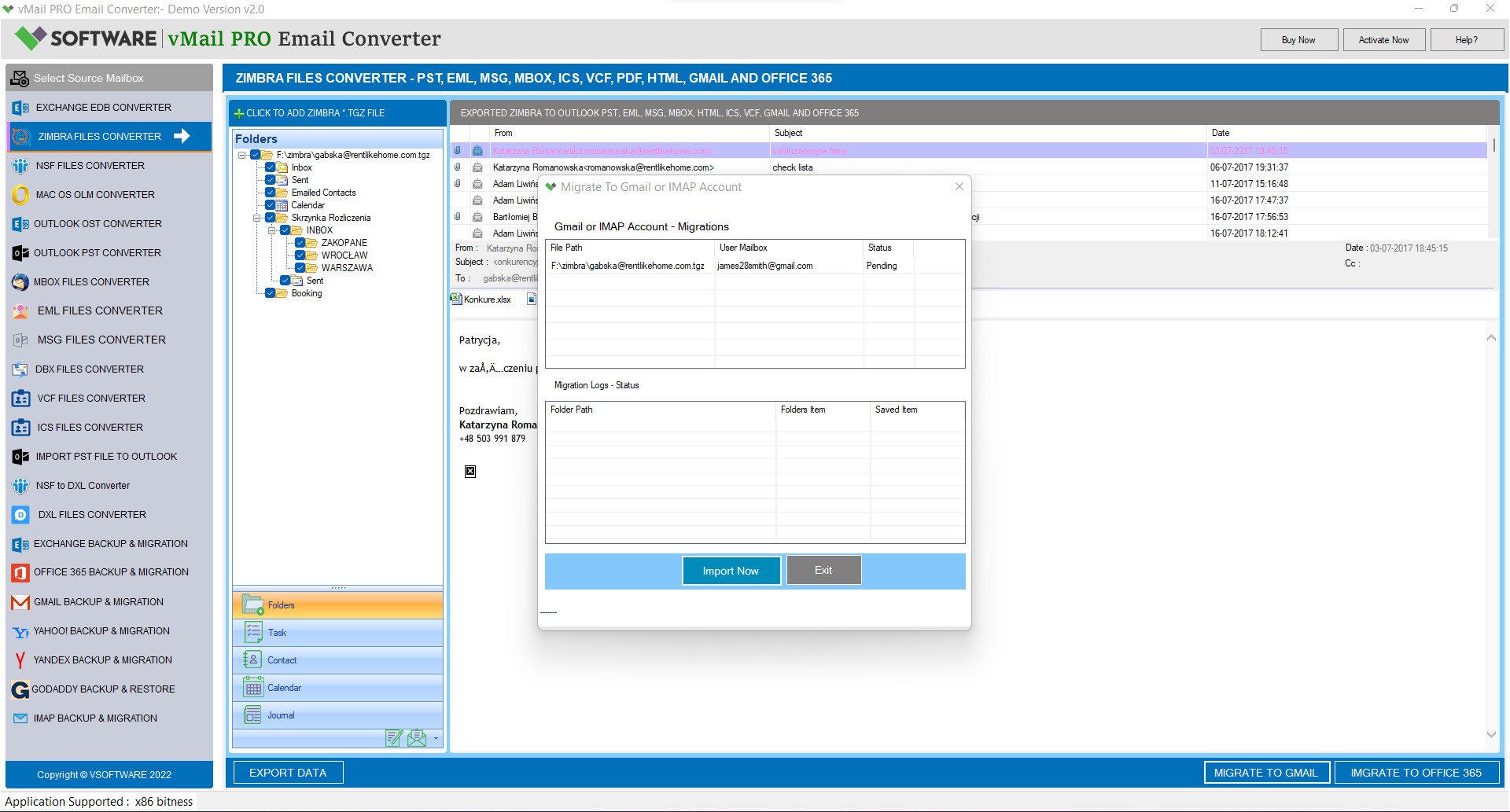The width and height of the screenshot is (1510, 812).
Task: Click the Import Now button
Action: pos(731,571)
